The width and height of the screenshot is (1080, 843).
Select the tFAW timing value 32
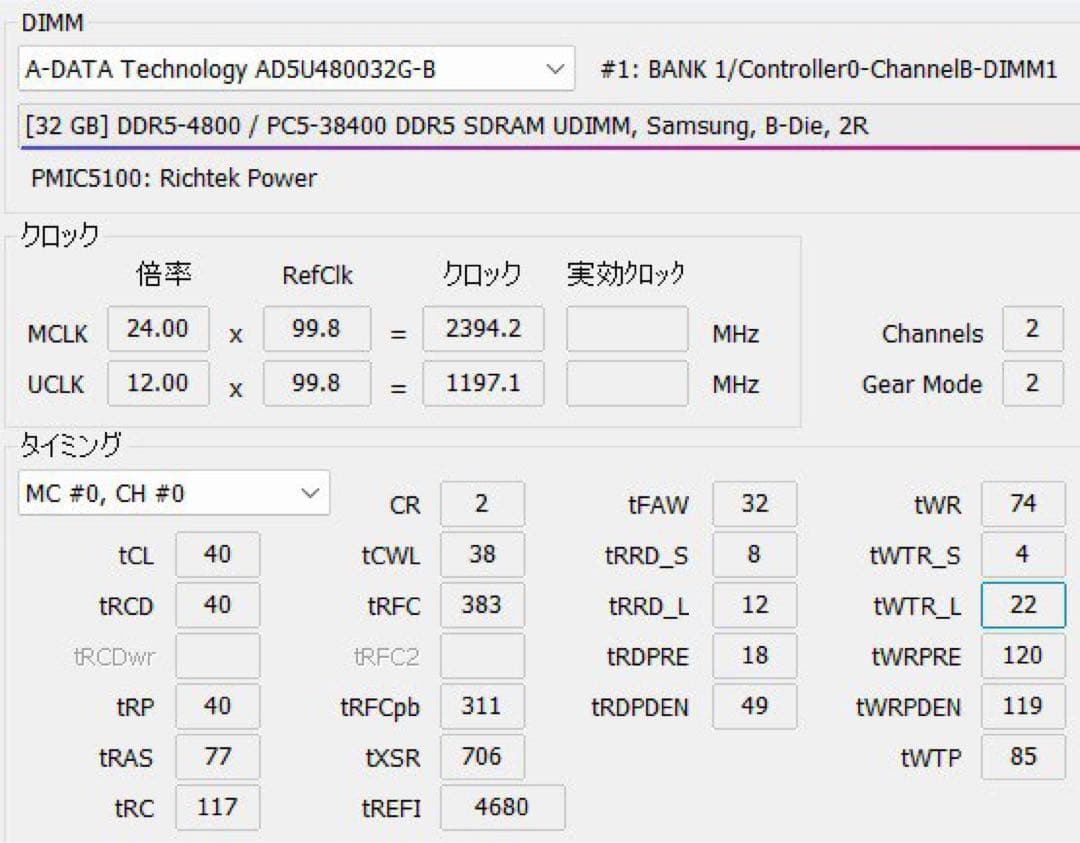tap(755, 504)
